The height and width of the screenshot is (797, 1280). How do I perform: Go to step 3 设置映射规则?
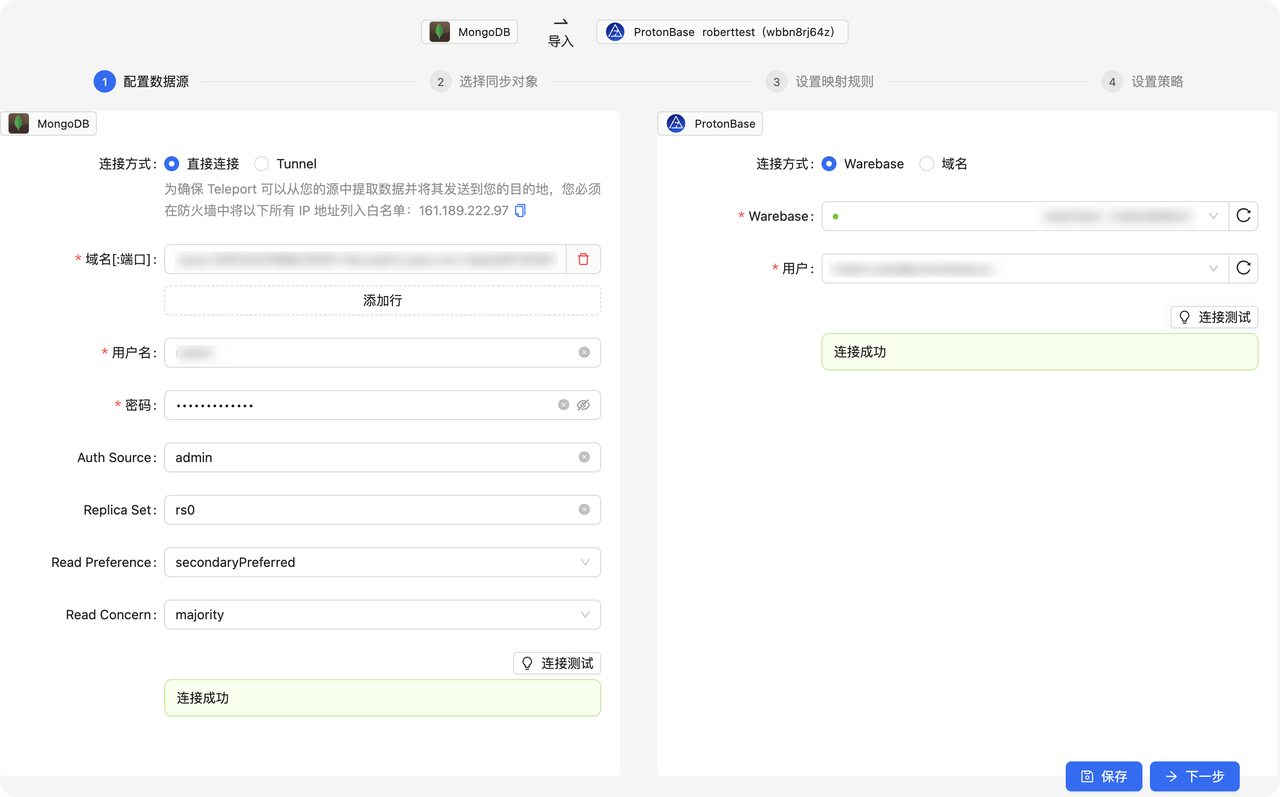tap(820, 81)
